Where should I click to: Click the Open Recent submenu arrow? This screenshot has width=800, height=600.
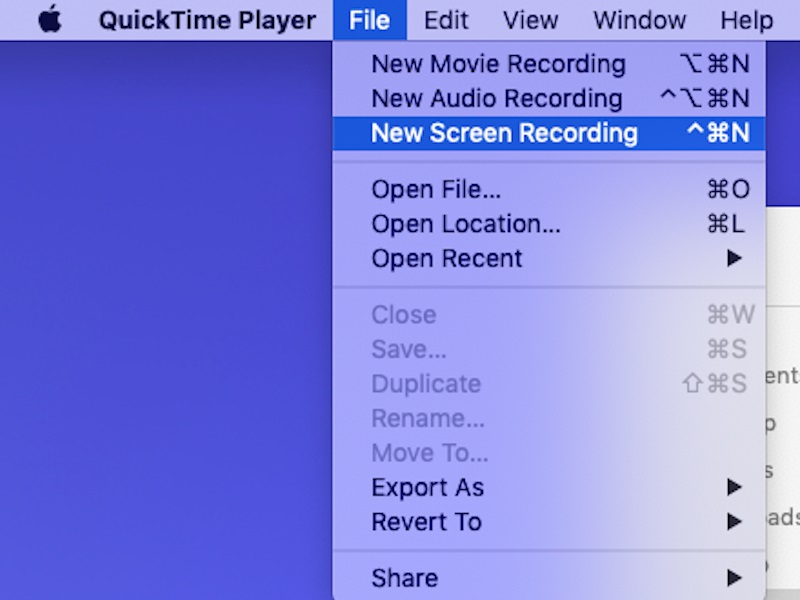(735, 258)
